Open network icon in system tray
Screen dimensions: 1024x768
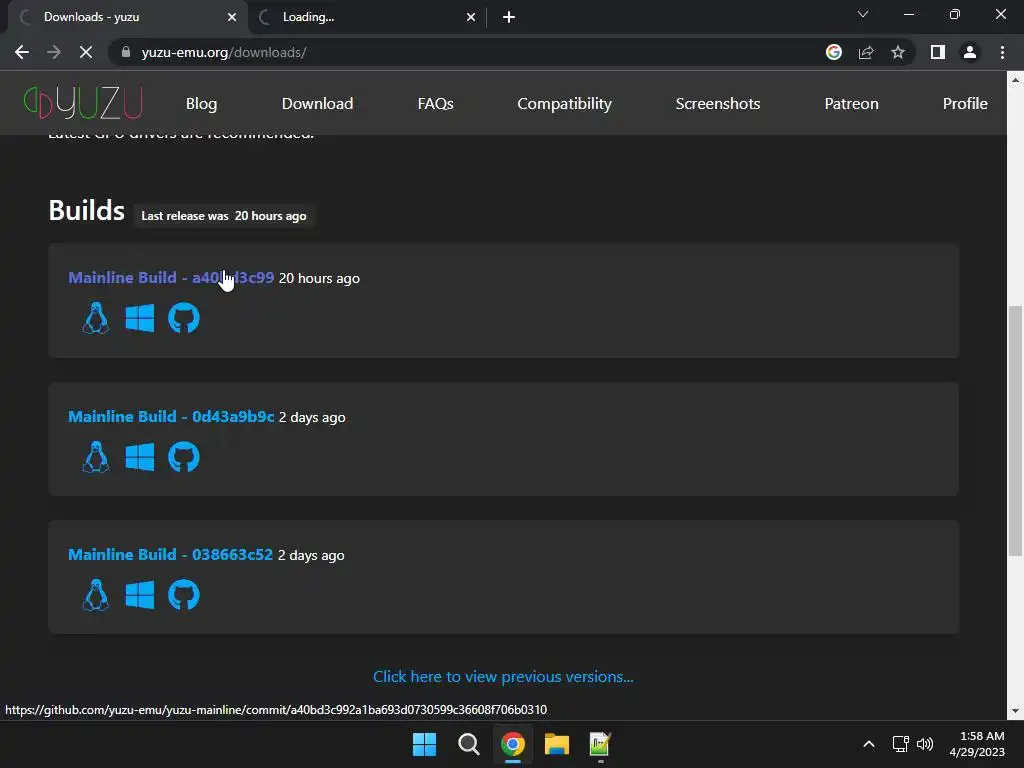901,744
